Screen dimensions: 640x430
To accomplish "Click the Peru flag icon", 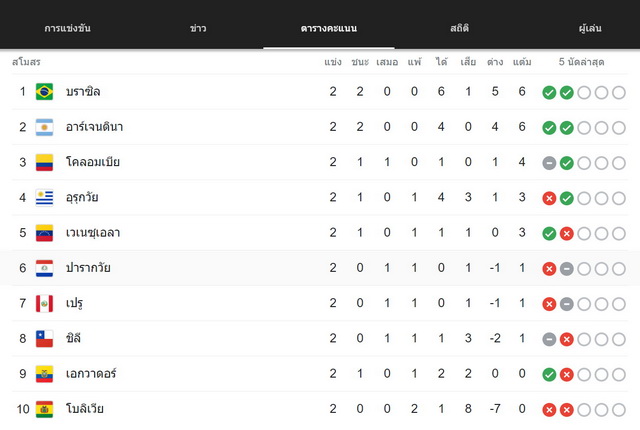I will [x=44, y=304].
